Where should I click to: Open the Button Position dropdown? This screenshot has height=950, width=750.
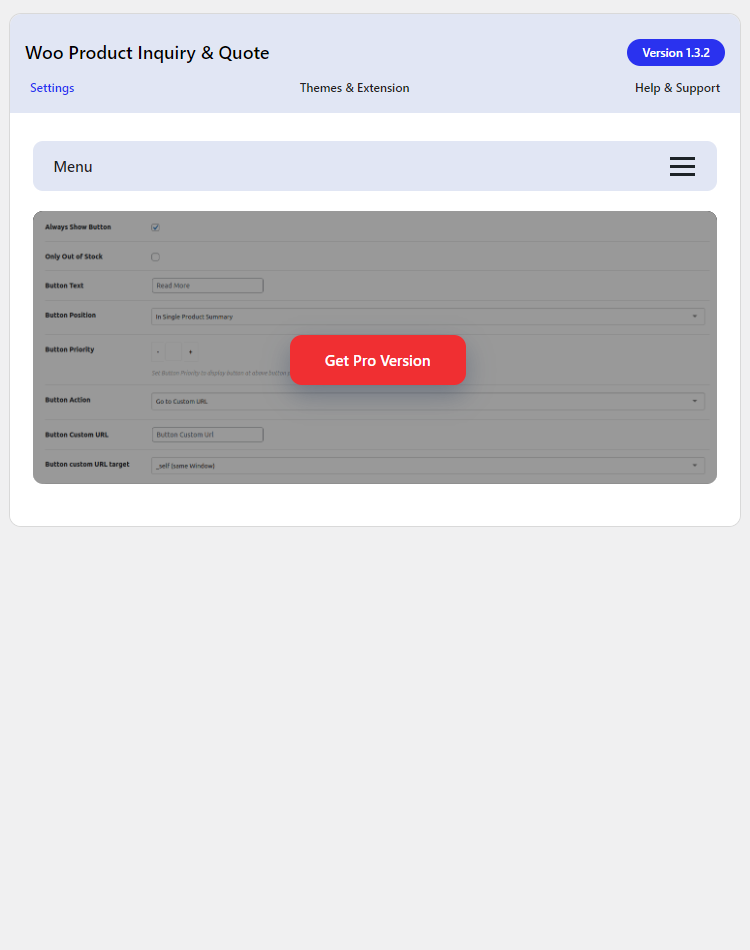pos(428,316)
